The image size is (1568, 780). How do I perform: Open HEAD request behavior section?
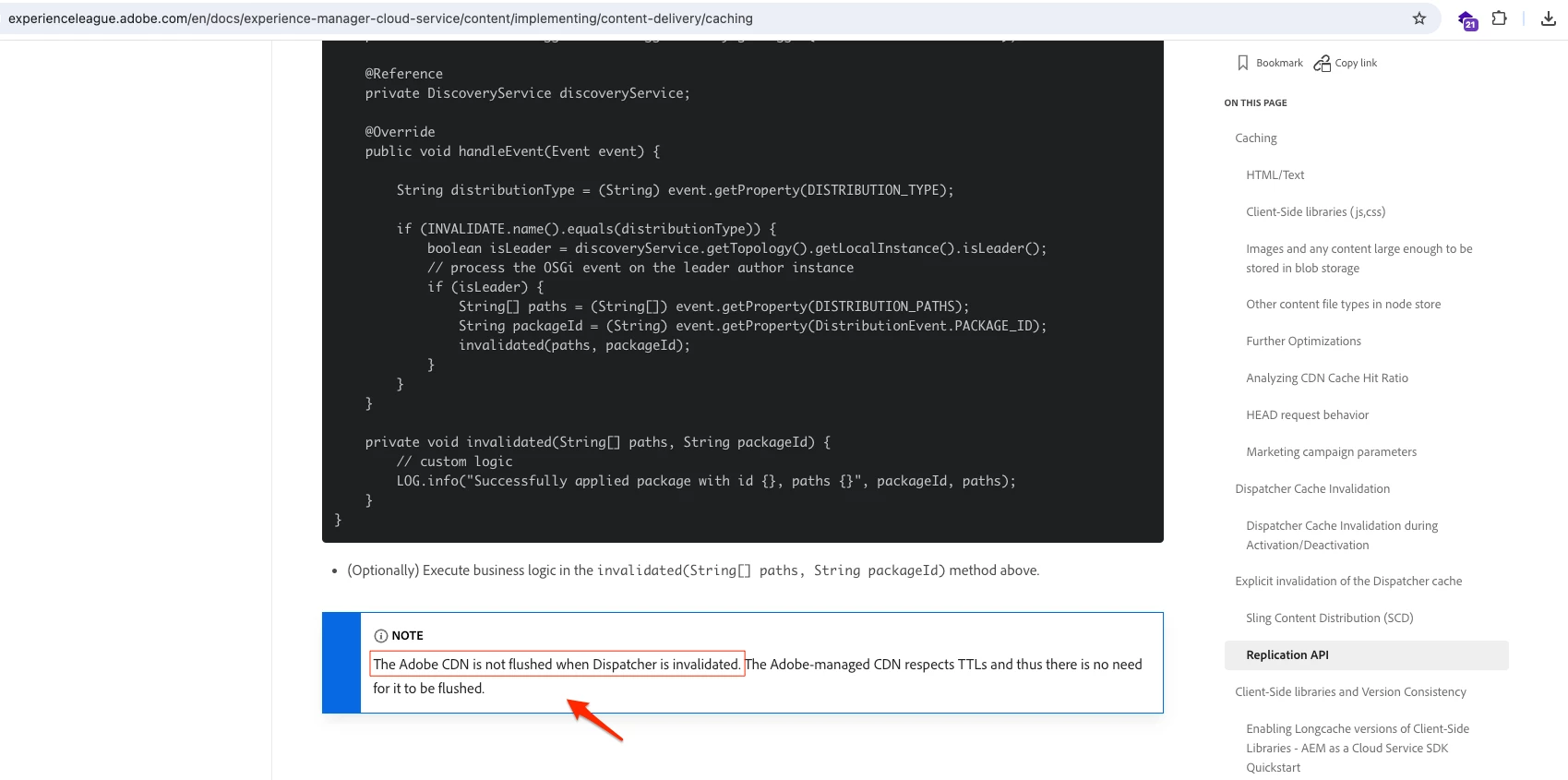(x=1307, y=415)
